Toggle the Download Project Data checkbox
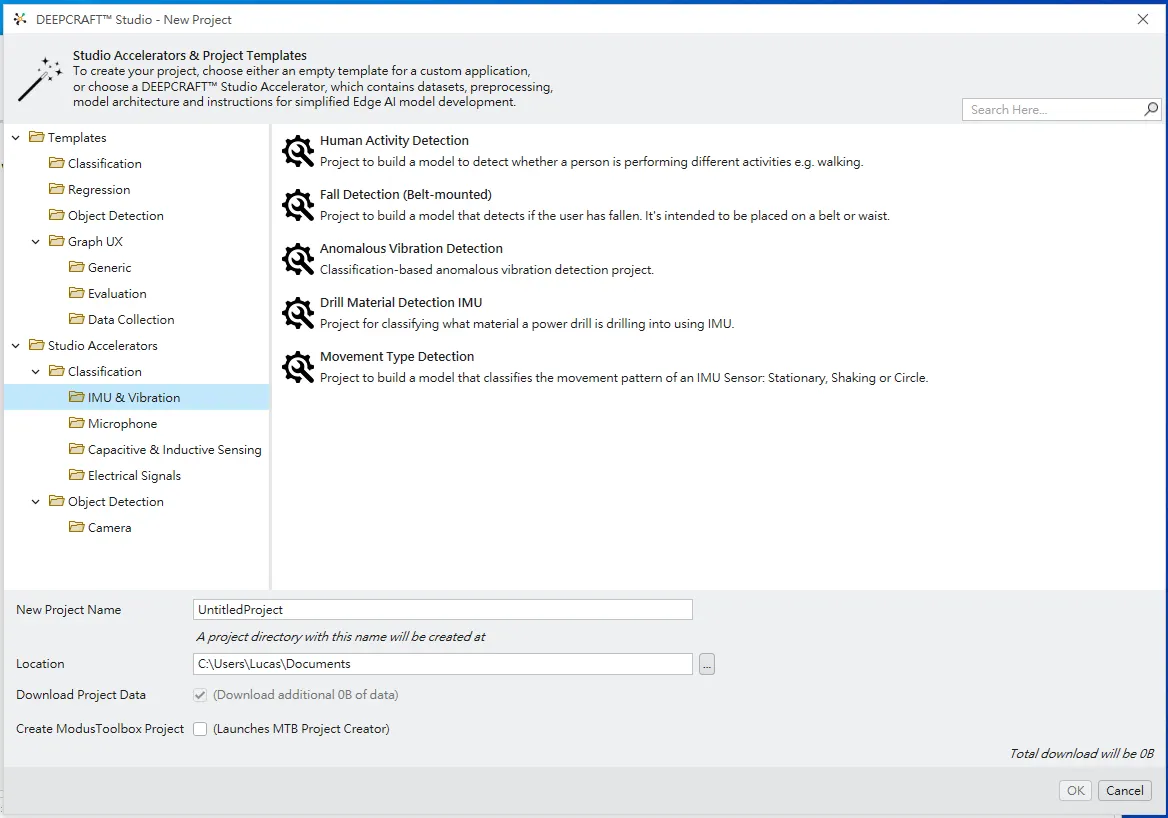Screen dimensions: 1168x818 point(200,695)
